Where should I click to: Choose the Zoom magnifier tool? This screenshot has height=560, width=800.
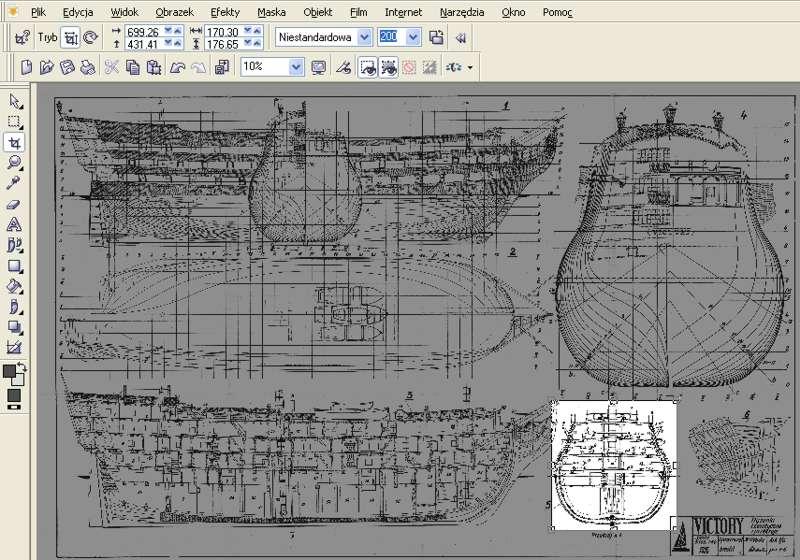(14, 163)
